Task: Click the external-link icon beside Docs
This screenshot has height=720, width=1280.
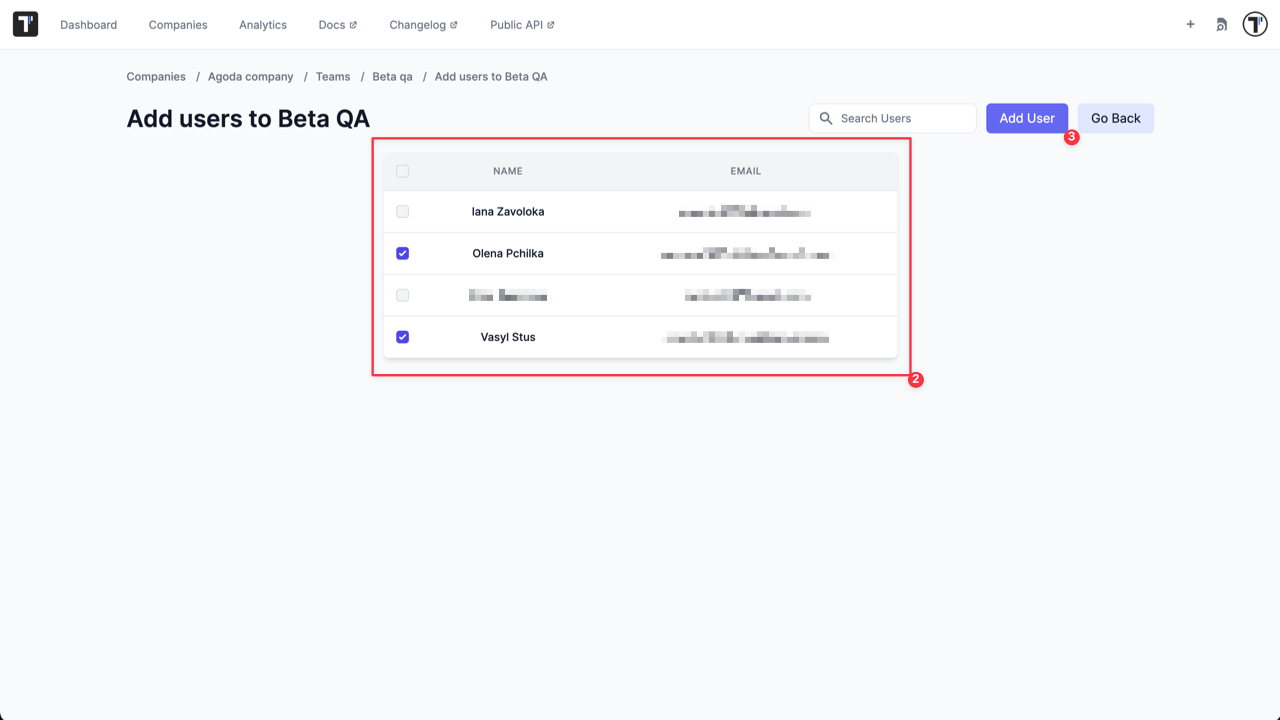Action: point(355,24)
